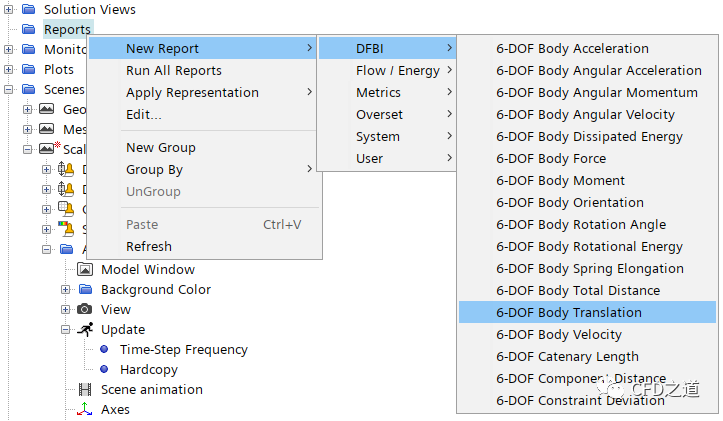Create a 6-DOF Body Dissipated Energy report
This screenshot has height=421, width=723.
[587, 136]
